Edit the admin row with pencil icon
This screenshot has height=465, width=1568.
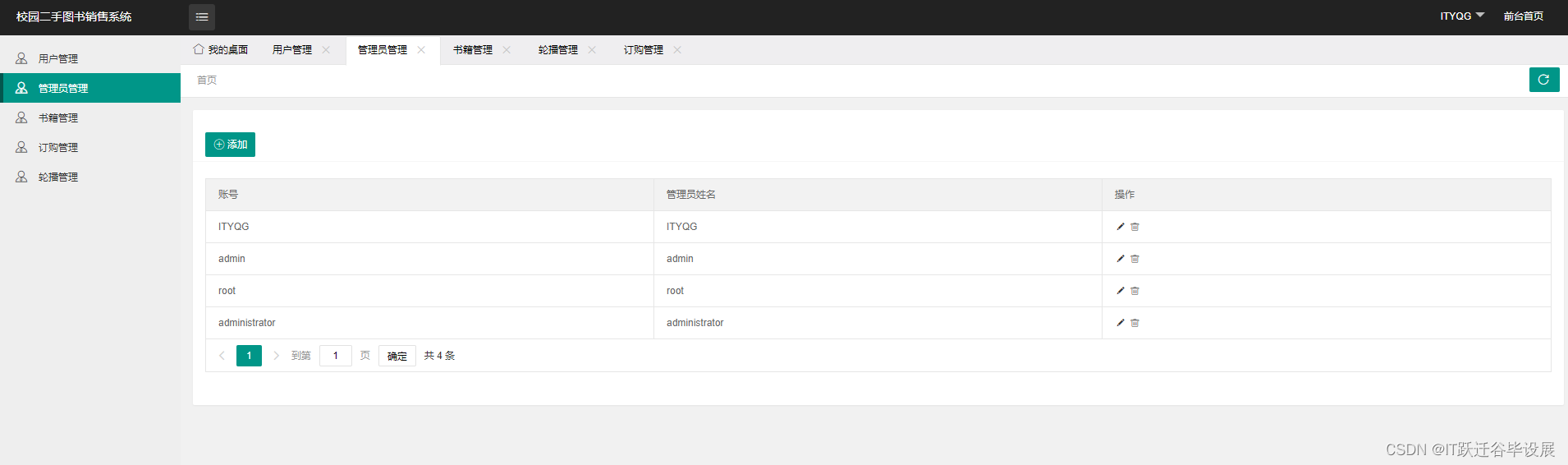point(1121,259)
